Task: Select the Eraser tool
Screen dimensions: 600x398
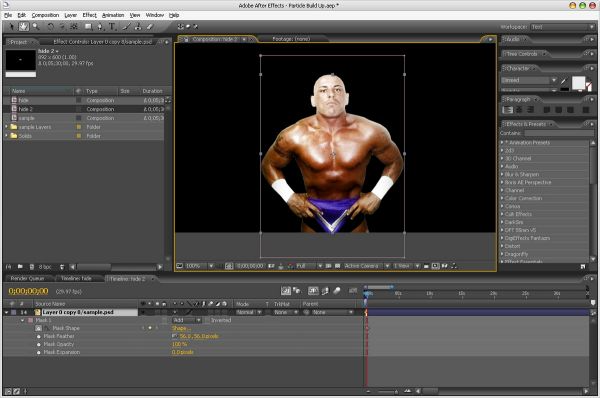Action: 150,26
